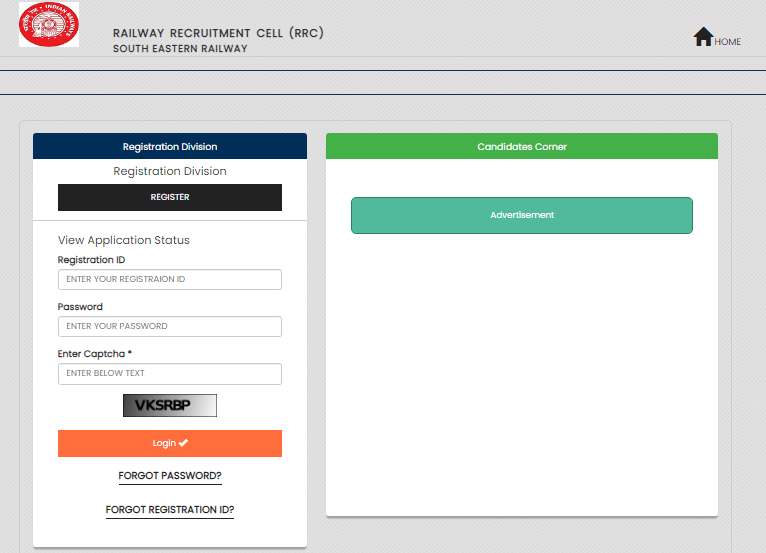Viewport: 766px width, 553px height.
Task: Open the HOME text link
Action: click(x=727, y=42)
